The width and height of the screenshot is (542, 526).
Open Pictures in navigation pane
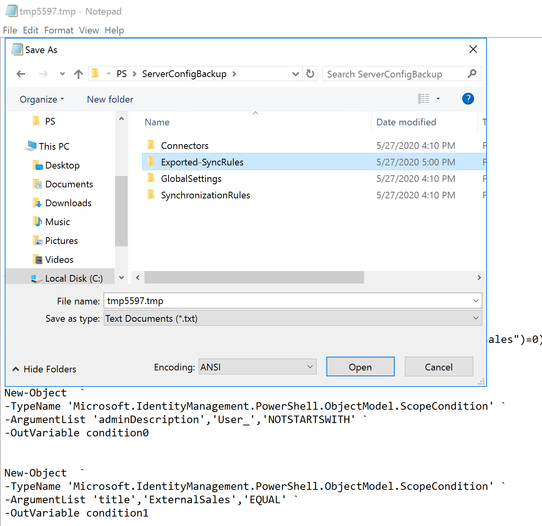[x=55, y=241]
